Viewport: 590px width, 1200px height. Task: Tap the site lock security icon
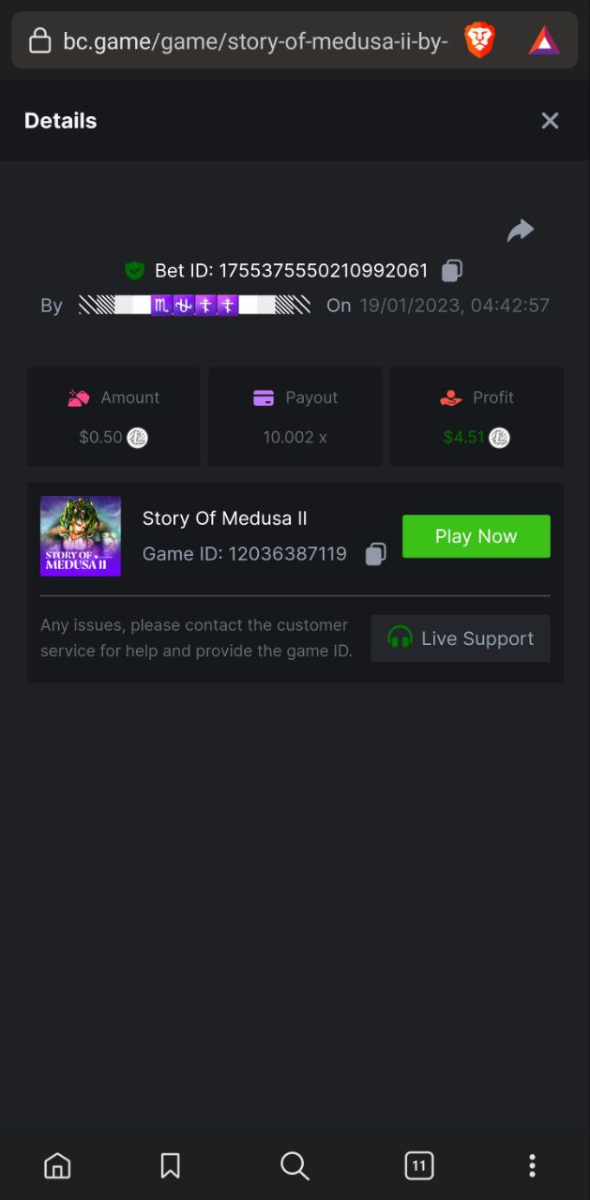(x=40, y=41)
